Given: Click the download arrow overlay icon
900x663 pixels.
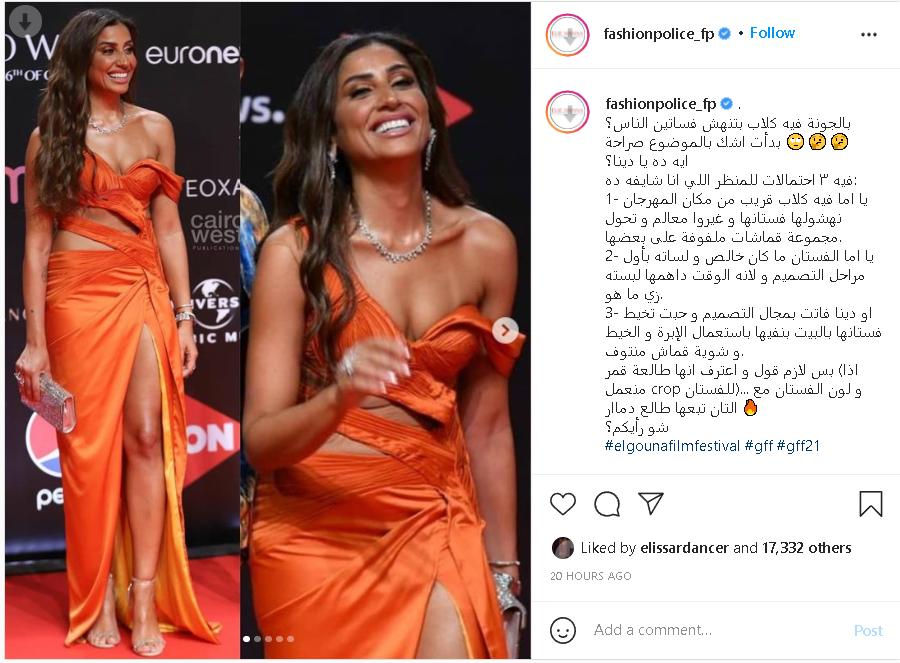Looking at the screenshot, I should coord(25,22).
